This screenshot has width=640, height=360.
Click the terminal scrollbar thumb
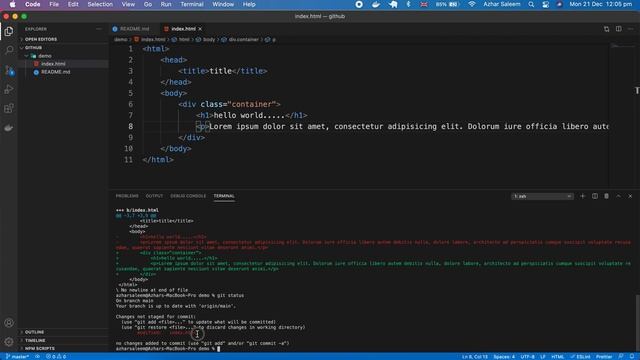[637, 322]
